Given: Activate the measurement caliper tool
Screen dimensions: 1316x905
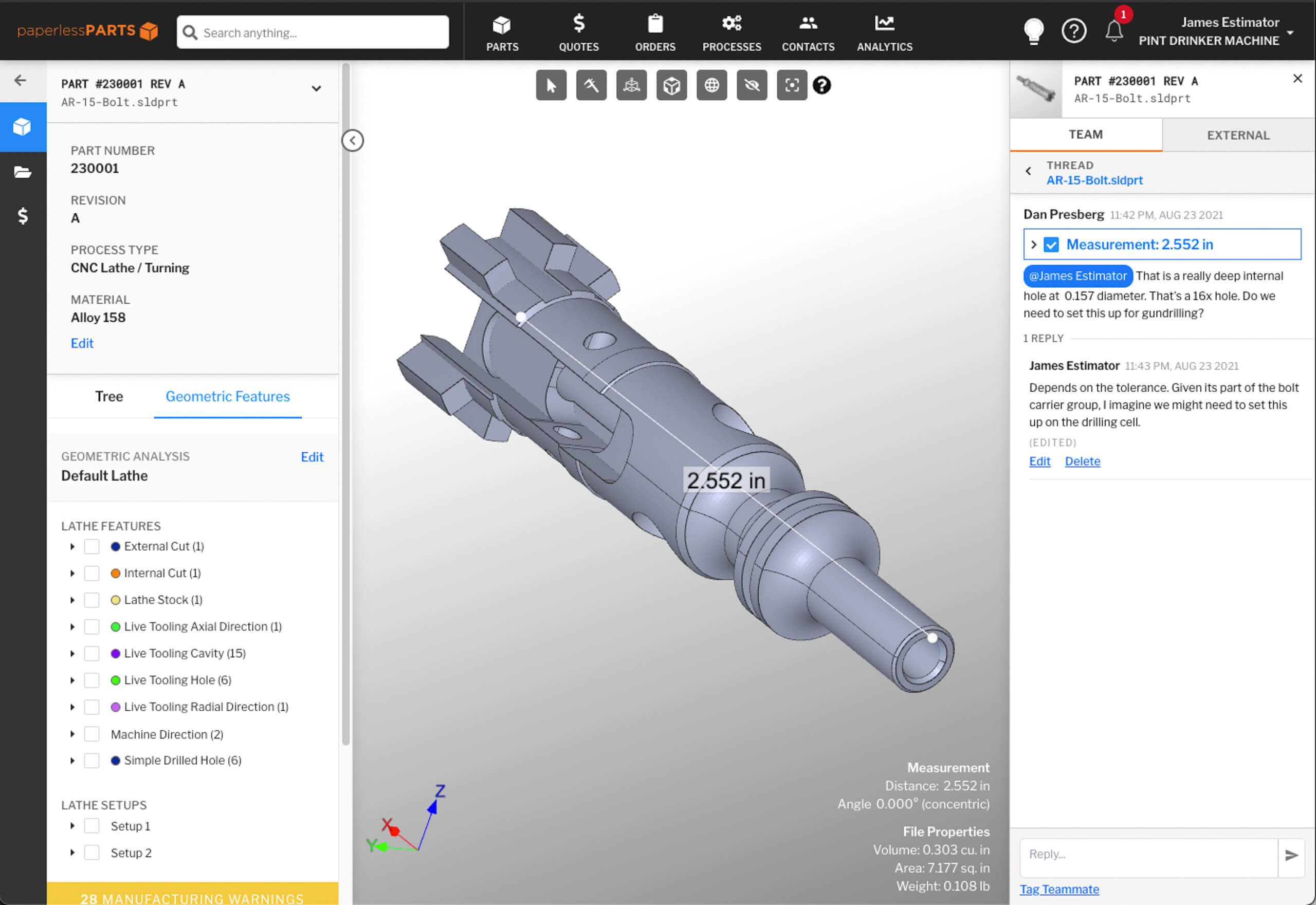Looking at the screenshot, I should click(x=591, y=85).
